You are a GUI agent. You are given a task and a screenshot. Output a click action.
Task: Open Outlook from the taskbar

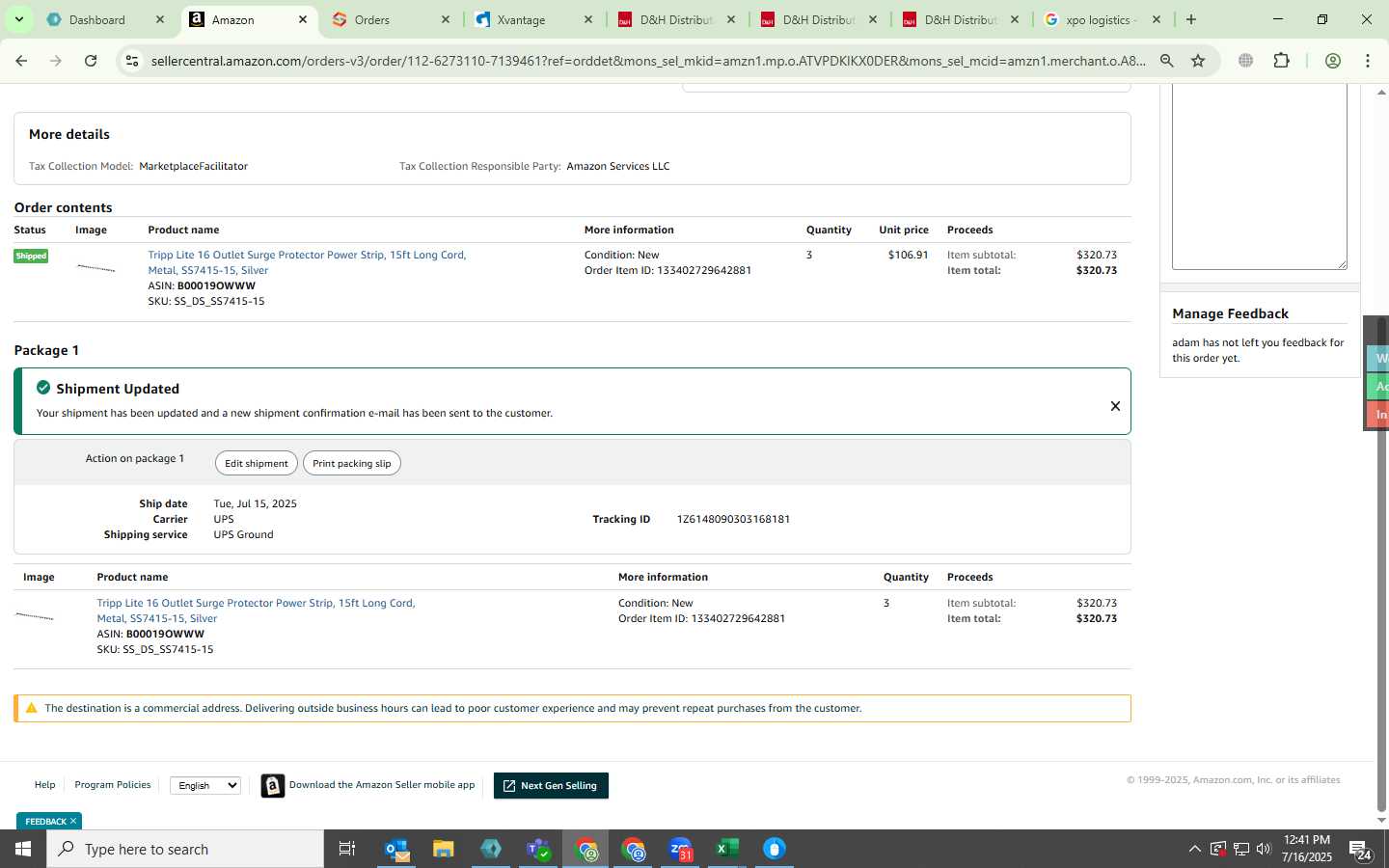397,849
